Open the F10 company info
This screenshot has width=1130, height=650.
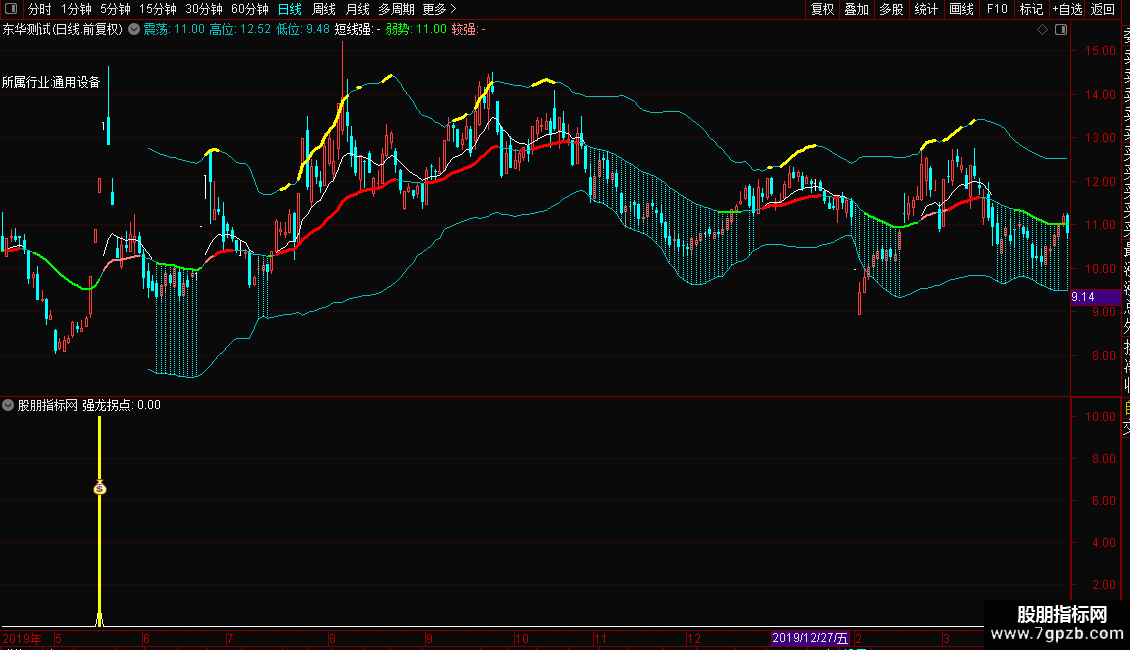coord(997,9)
